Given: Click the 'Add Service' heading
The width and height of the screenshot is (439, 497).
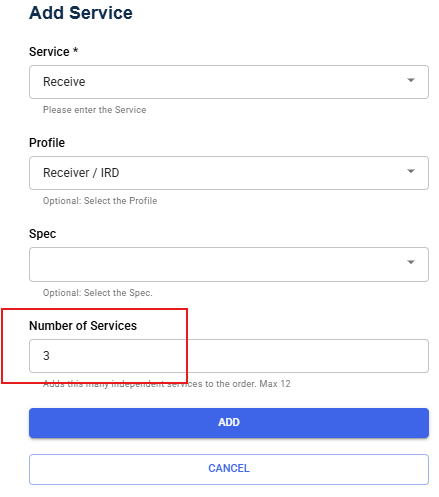Looking at the screenshot, I should 81,13.
